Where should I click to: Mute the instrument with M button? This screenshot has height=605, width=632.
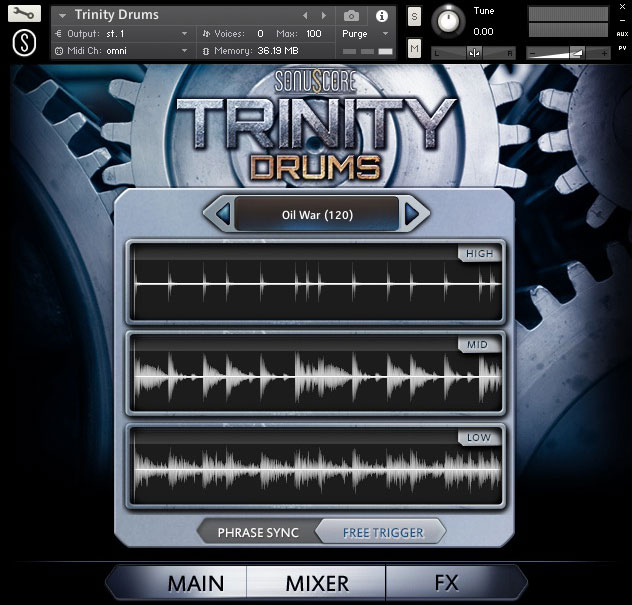[414, 49]
